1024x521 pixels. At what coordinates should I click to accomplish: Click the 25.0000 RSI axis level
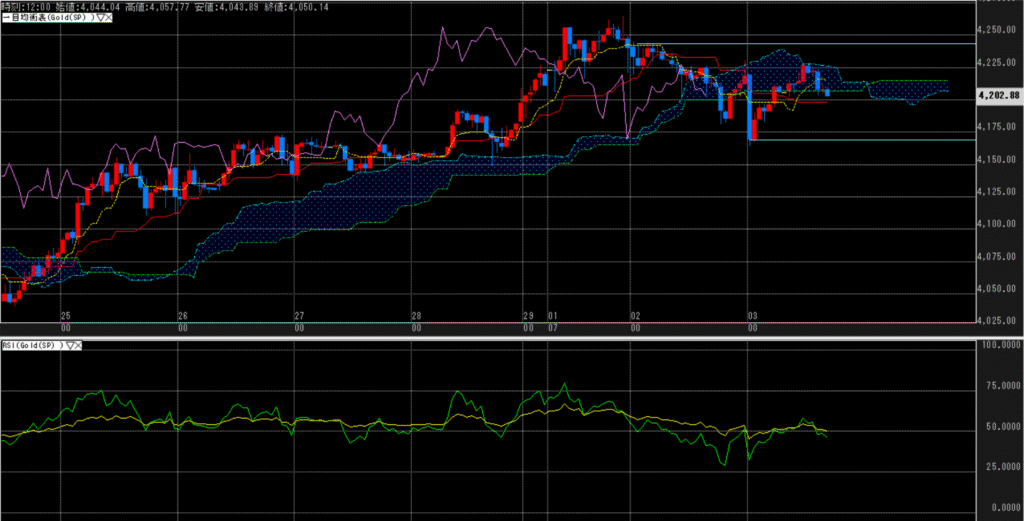point(1000,466)
